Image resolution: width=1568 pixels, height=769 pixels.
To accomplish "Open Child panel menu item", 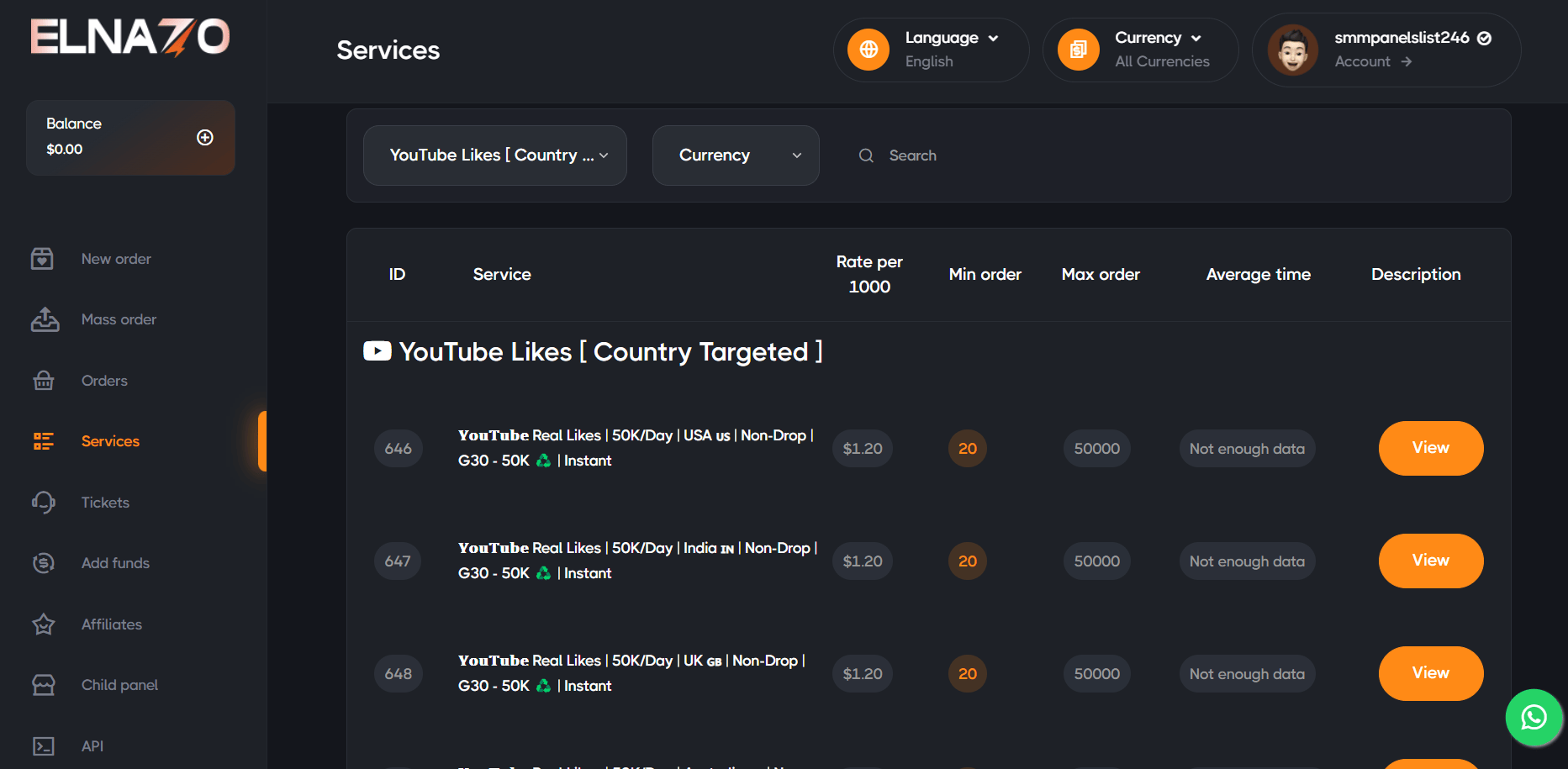I will coord(119,685).
